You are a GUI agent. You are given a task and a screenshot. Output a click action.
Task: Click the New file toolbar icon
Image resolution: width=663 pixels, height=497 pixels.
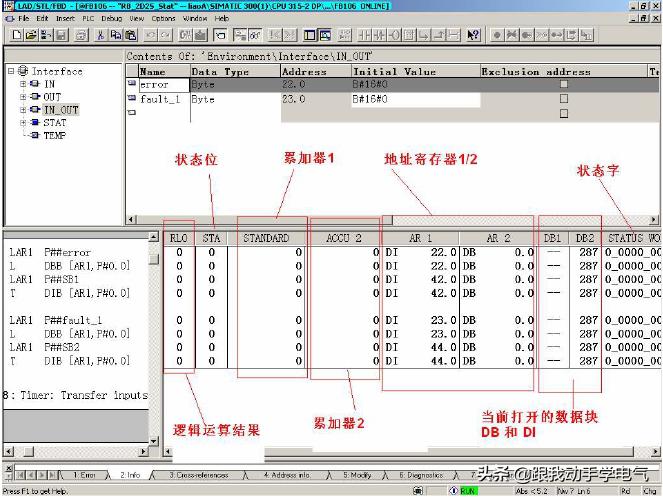[x=17, y=35]
